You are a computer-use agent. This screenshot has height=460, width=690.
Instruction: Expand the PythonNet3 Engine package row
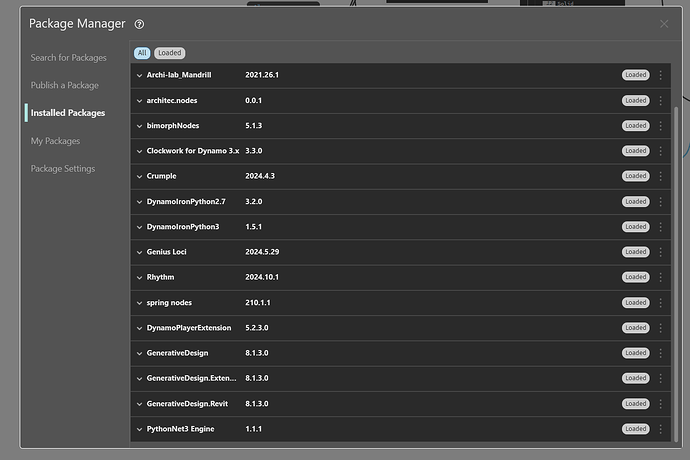click(x=139, y=429)
